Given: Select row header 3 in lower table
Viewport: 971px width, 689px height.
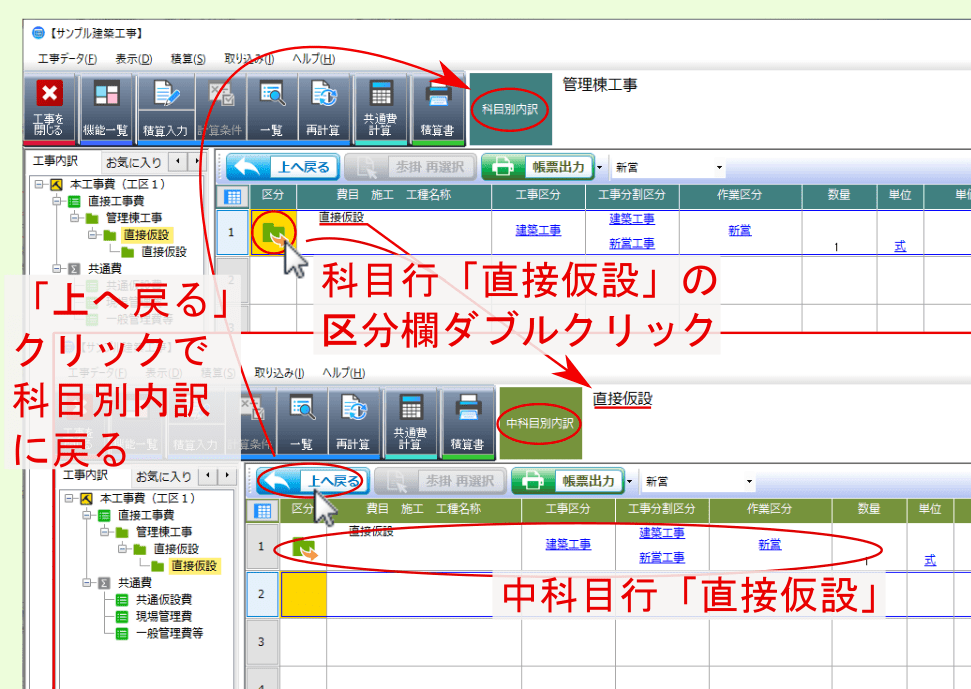Looking at the screenshot, I should coord(261,642).
